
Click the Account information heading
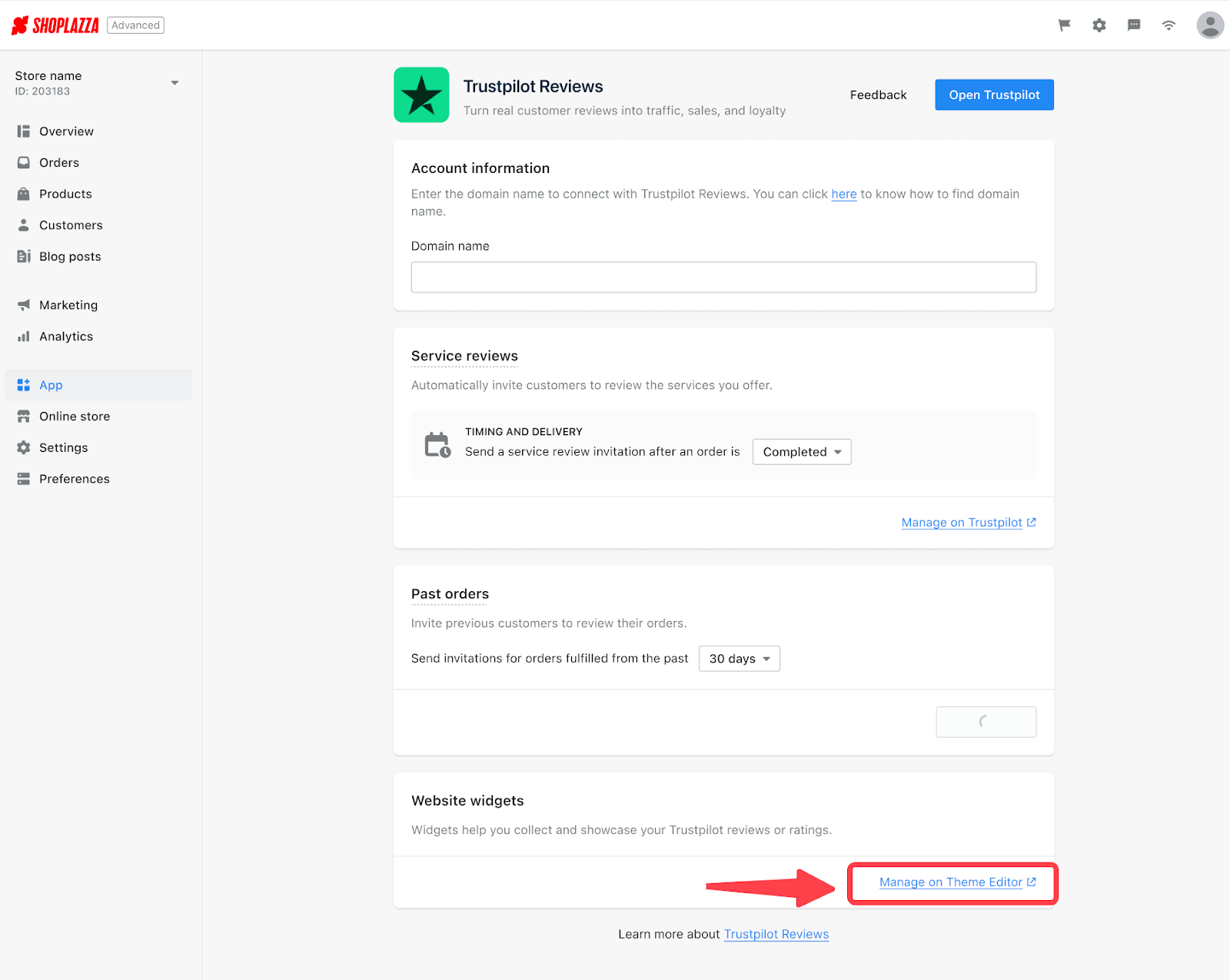480,168
